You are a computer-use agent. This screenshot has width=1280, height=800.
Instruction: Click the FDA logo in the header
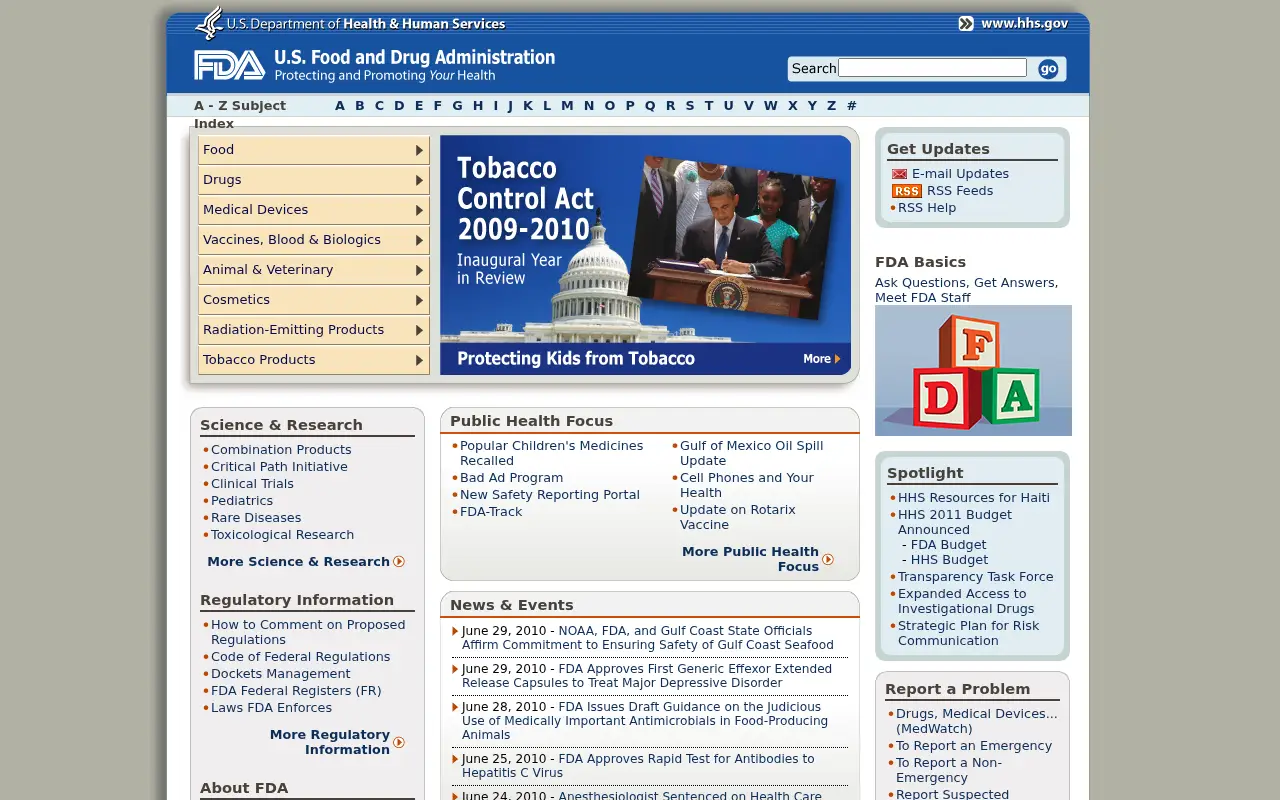coord(229,65)
